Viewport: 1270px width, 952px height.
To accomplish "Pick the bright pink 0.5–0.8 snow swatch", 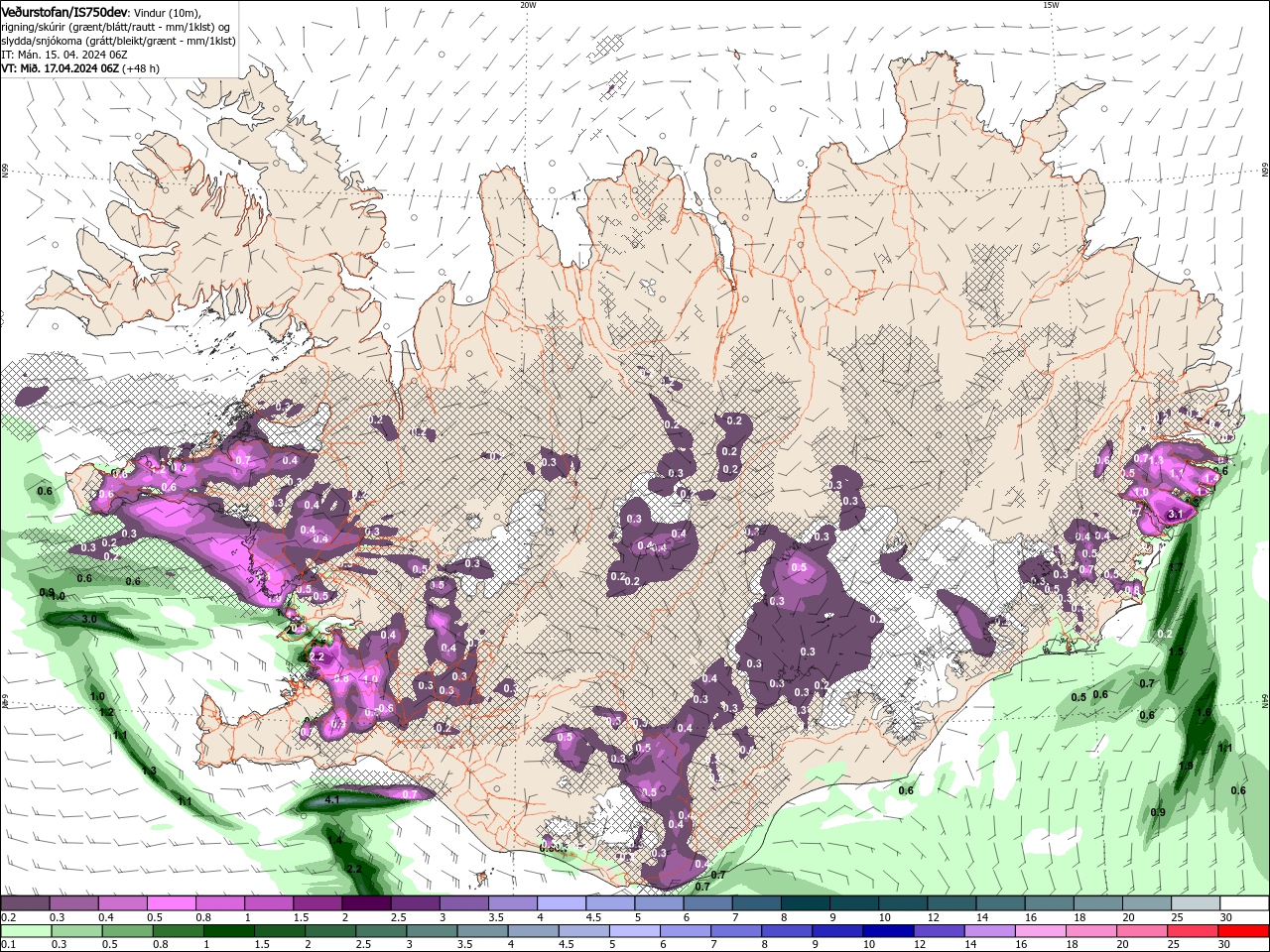I will coord(171,903).
